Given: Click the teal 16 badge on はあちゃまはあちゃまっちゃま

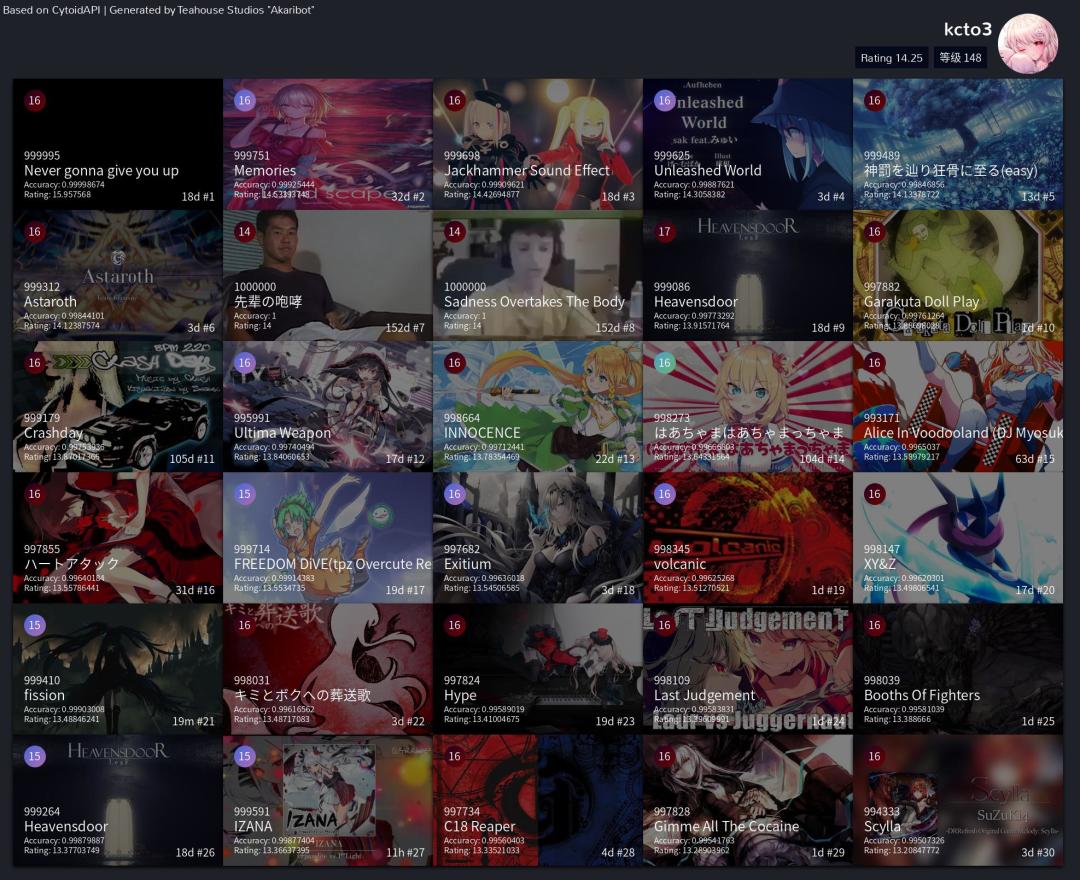Looking at the screenshot, I should (x=664, y=363).
